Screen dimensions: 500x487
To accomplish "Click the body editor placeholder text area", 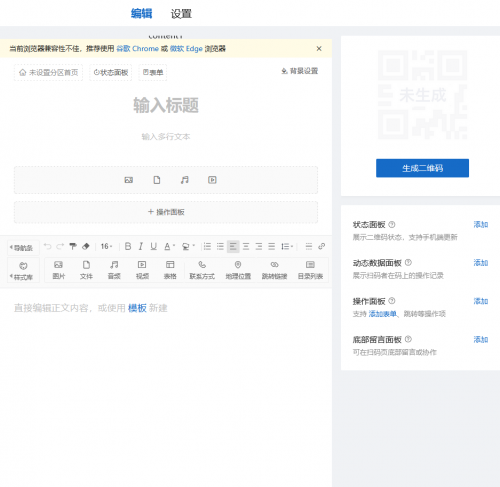I will [91, 308].
